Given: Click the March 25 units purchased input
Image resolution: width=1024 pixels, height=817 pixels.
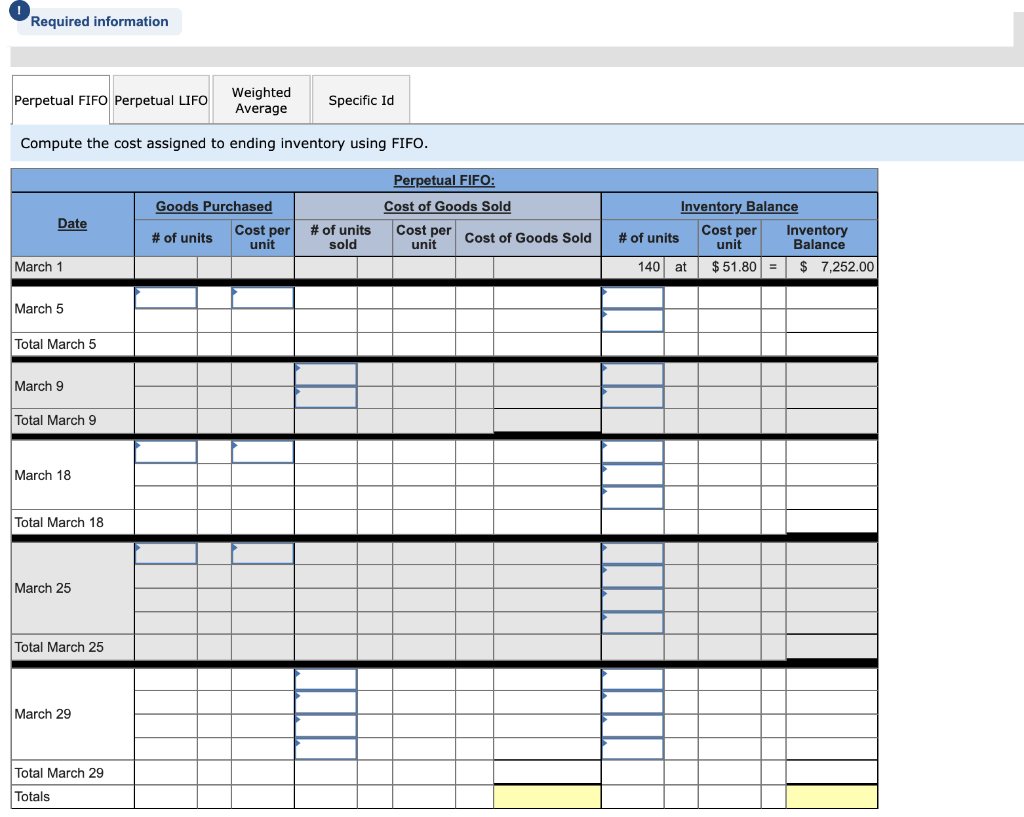Looking at the screenshot, I should (x=165, y=552).
